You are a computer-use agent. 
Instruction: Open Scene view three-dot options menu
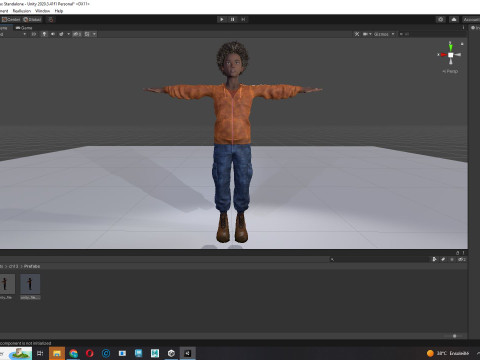pyautogui.click(x=463, y=28)
